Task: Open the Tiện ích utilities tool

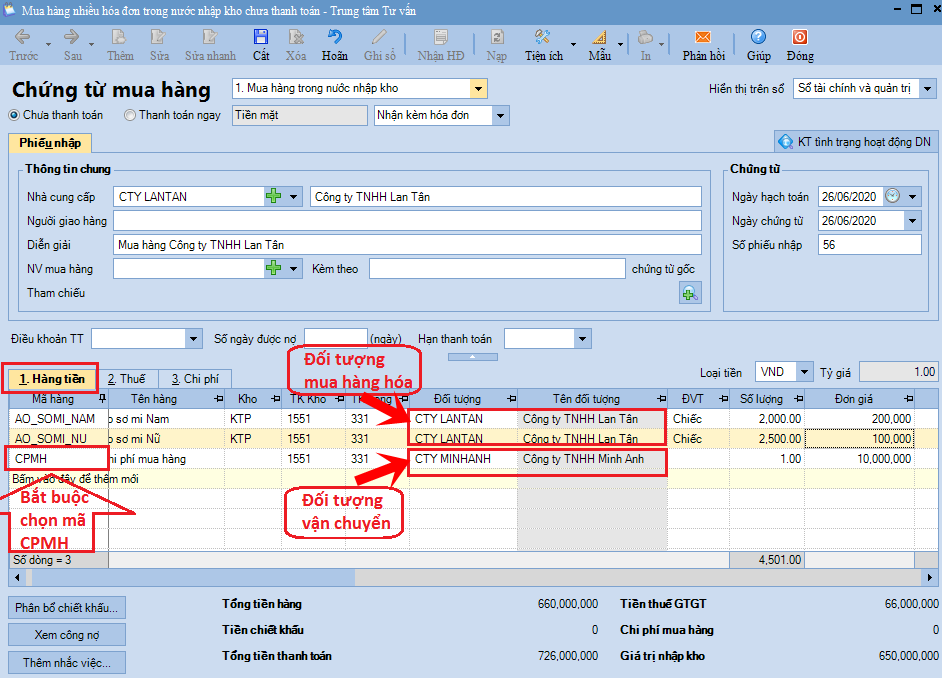Action: (543, 45)
